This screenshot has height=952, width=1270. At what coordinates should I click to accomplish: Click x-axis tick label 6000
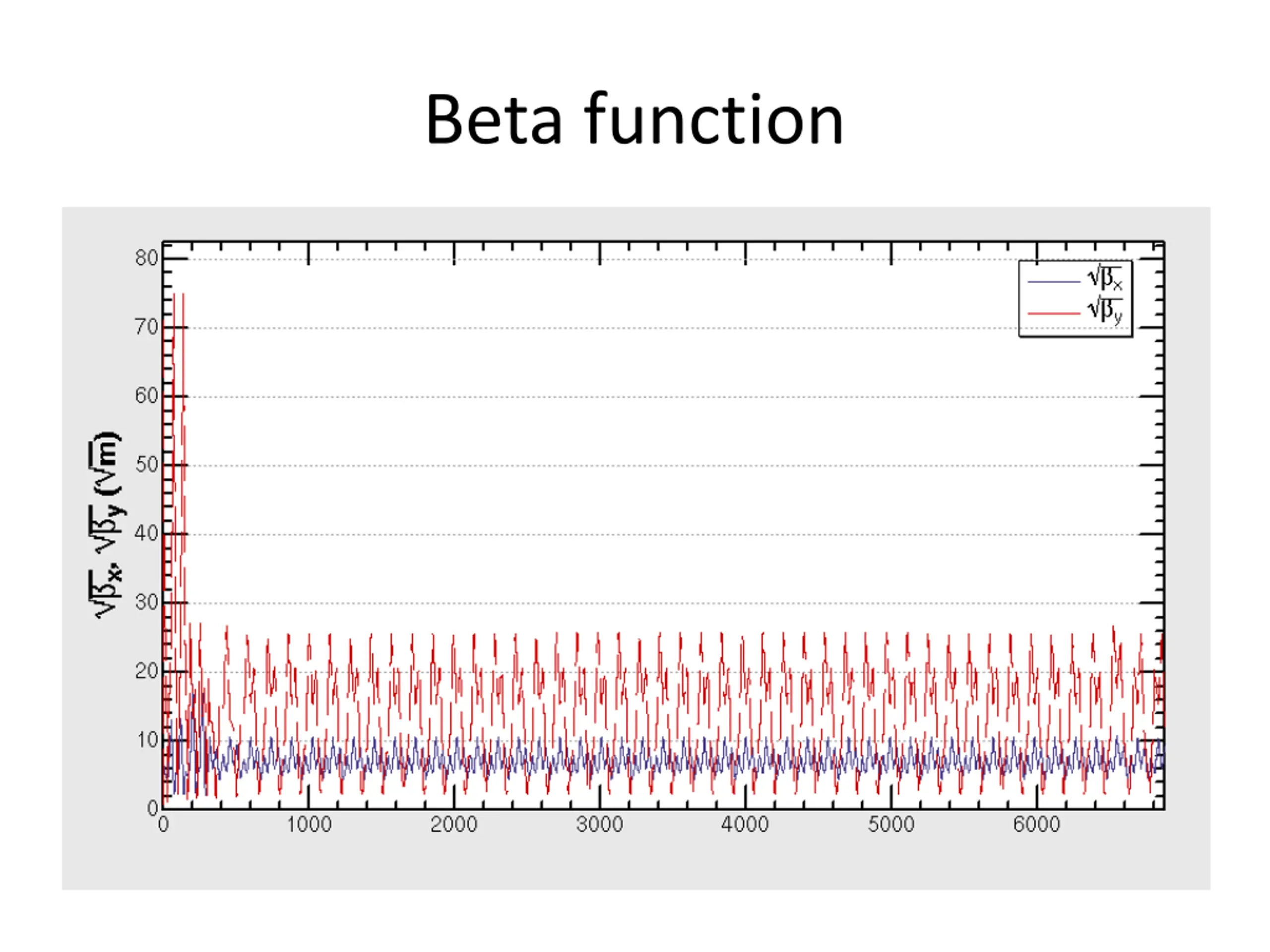click(1037, 825)
